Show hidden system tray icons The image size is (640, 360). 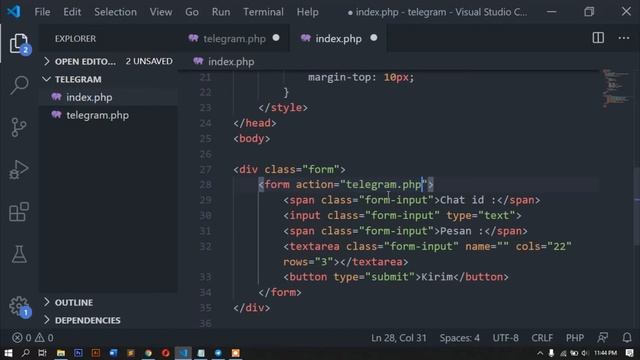pos(540,353)
